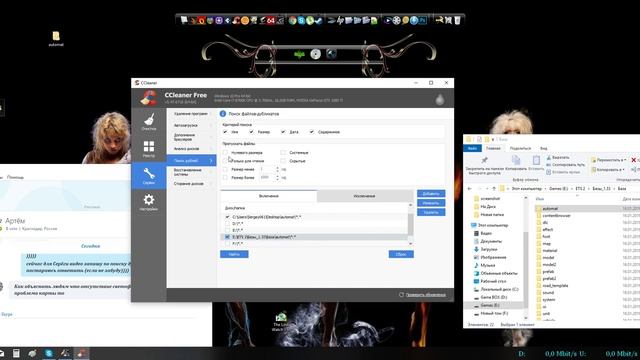Open Удаление программ in the Сервис menu
This screenshot has width=640, height=360.
pyautogui.click(x=191, y=114)
